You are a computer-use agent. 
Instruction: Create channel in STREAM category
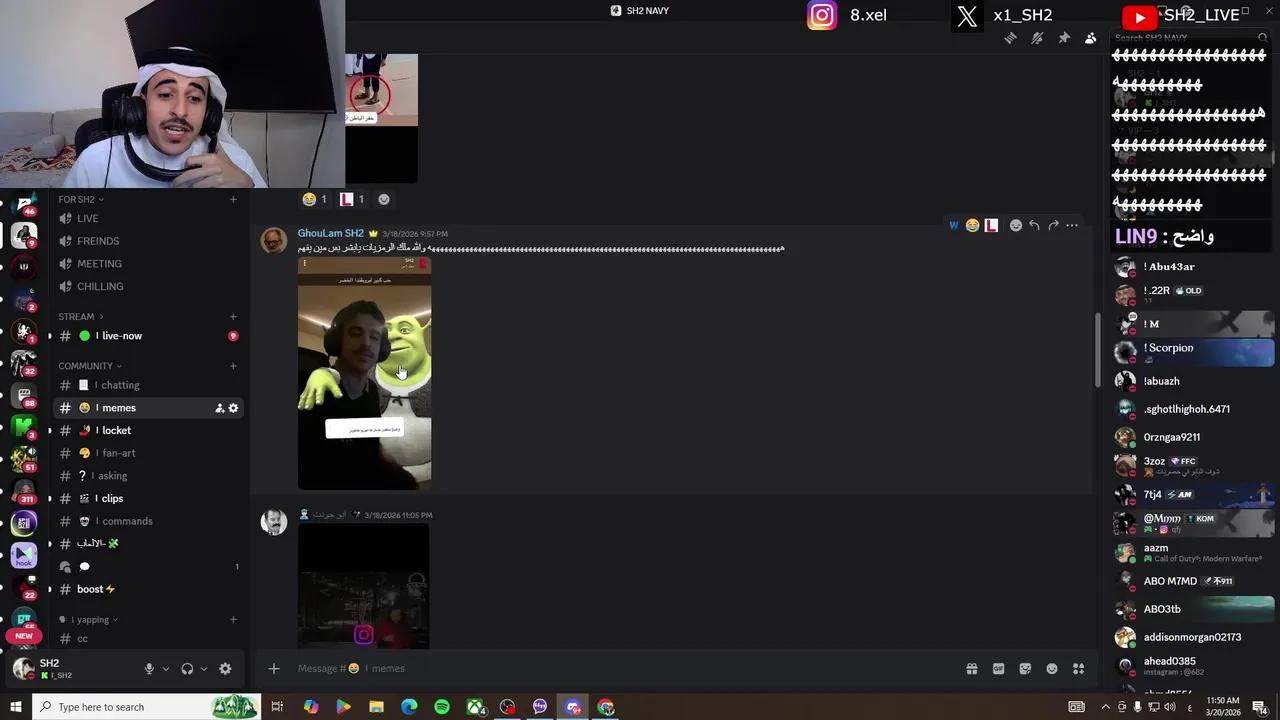233,317
